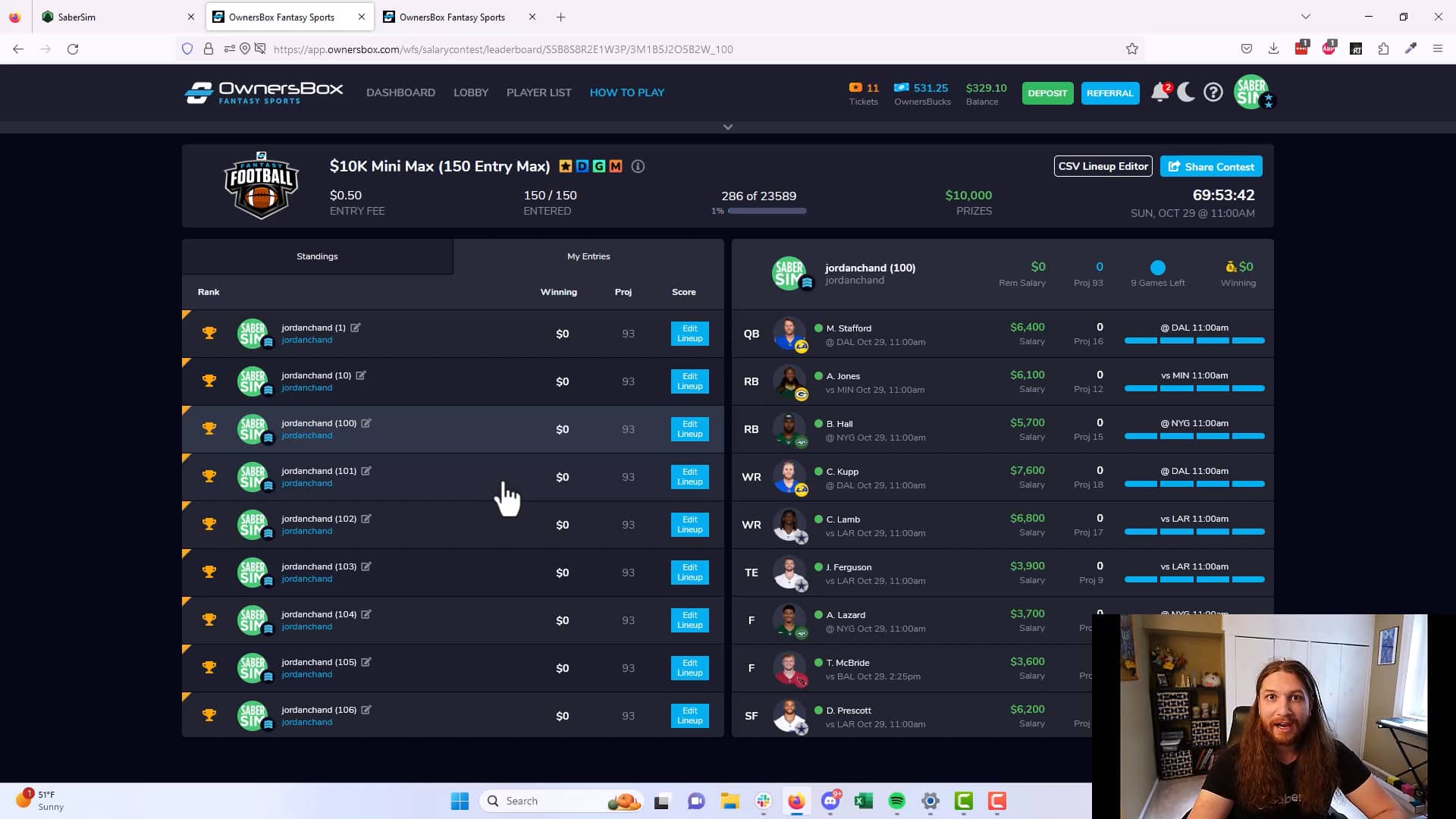This screenshot has height=819, width=1456.
Task: Click the contest entries progress bar
Action: click(x=766, y=211)
